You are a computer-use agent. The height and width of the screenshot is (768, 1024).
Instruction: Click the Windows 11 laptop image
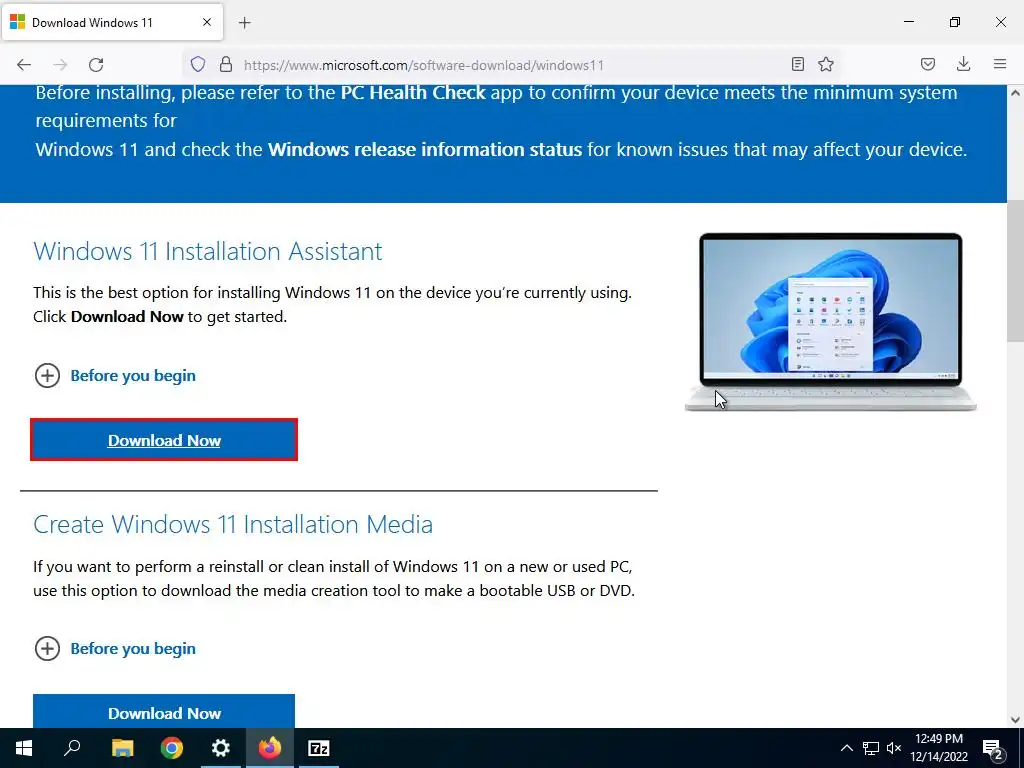(x=831, y=321)
